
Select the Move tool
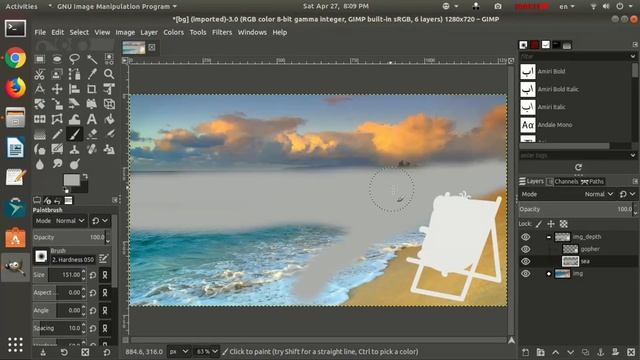[x=57, y=89]
